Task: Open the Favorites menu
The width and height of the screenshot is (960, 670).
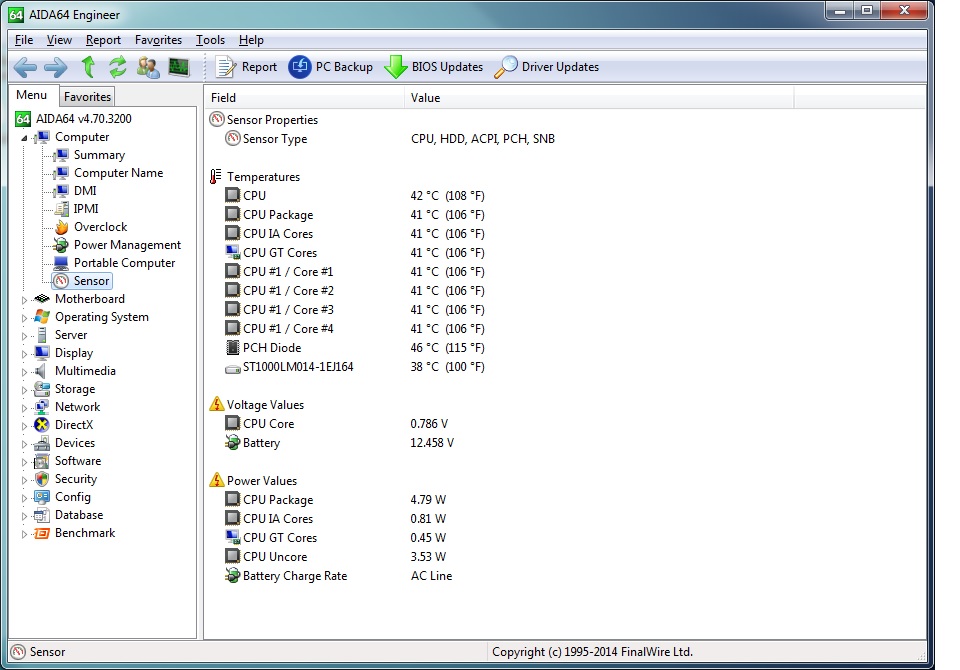Action: click(158, 40)
